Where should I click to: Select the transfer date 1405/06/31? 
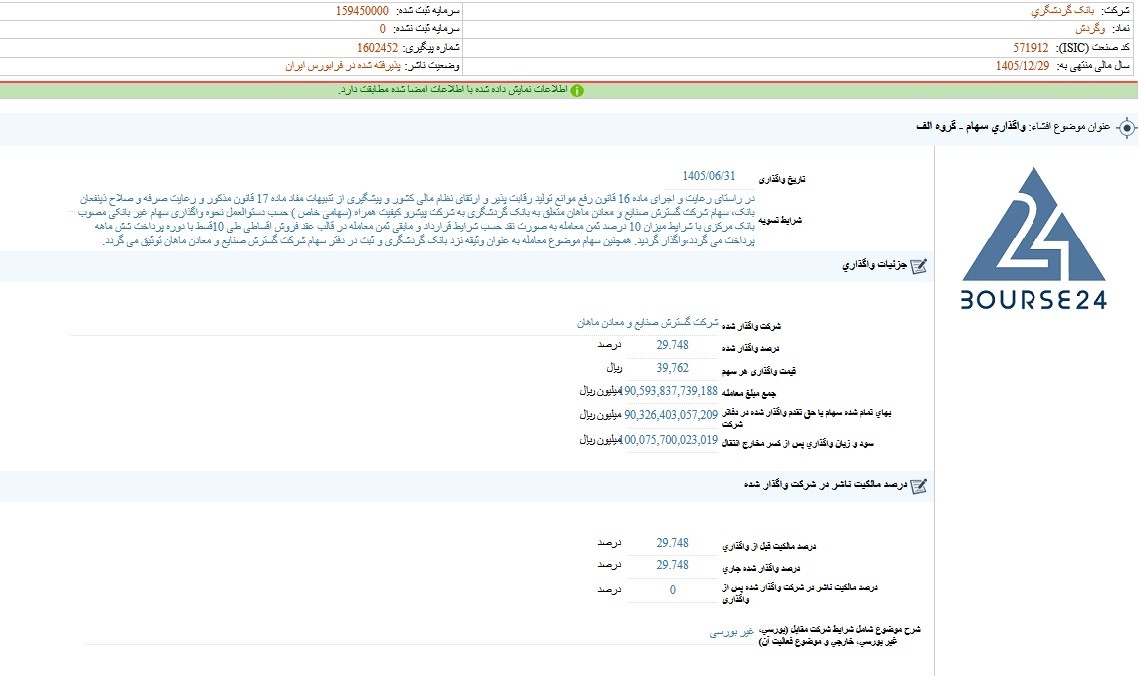[x=708, y=176]
